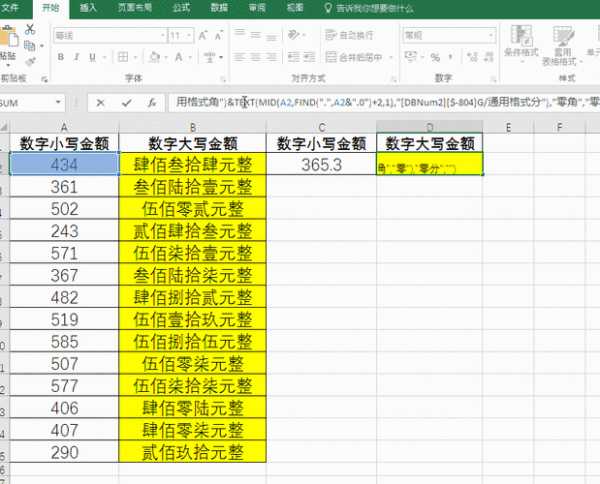Screen dimensions: 600x484
Task: Click inside the formula bar text
Action: point(384,102)
